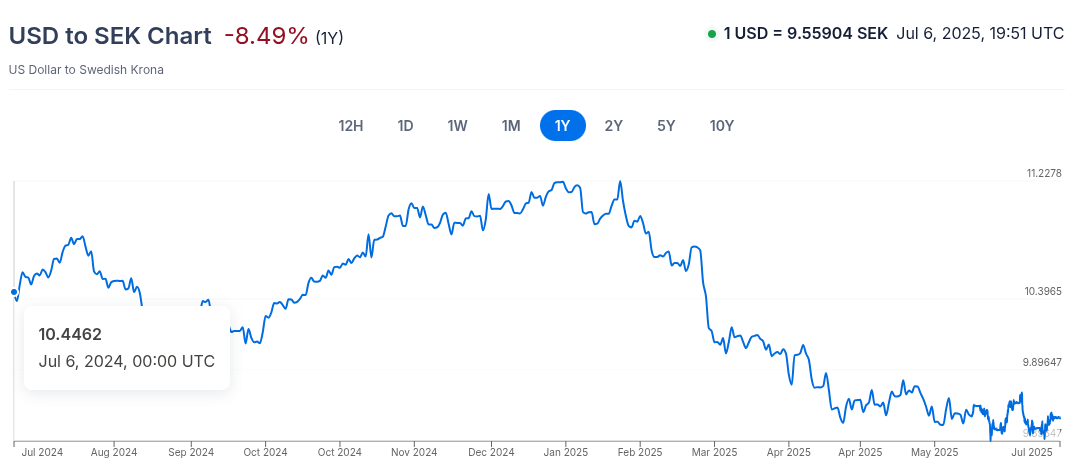Click the 11.2278 y-axis value
This screenshot has height=464, width=1079.
click(x=1043, y=173)
